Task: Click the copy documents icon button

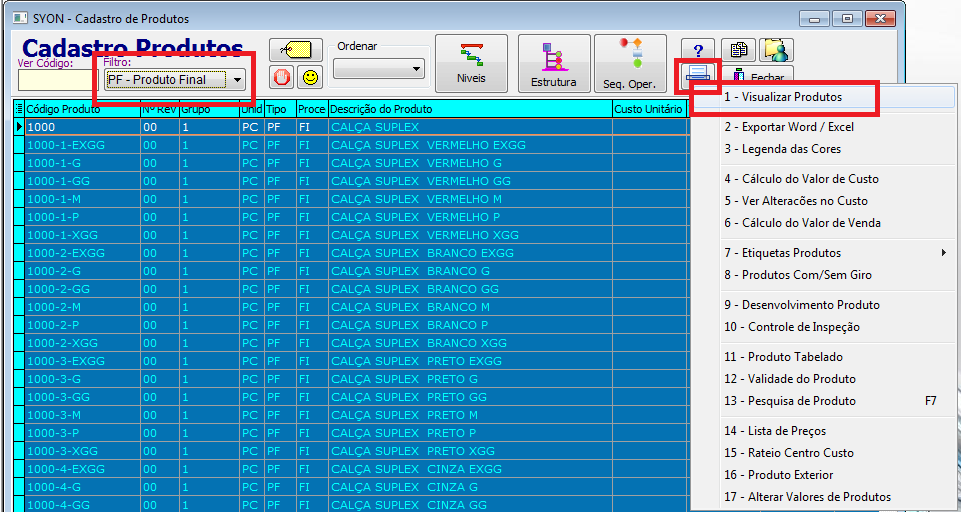Action: tap(737, 50)
